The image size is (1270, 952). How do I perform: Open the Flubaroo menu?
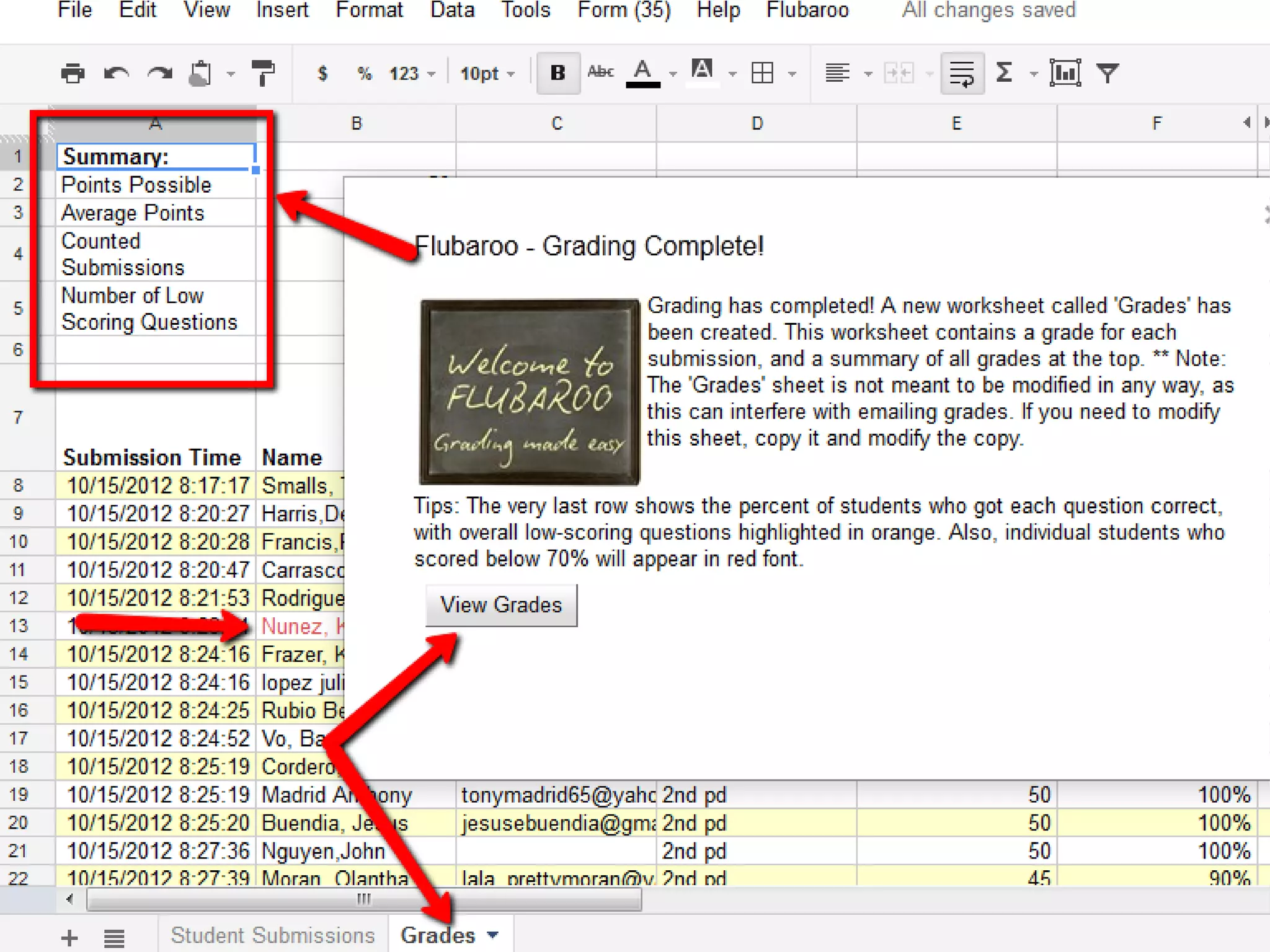pyautogui.click(x=807, y=10)
